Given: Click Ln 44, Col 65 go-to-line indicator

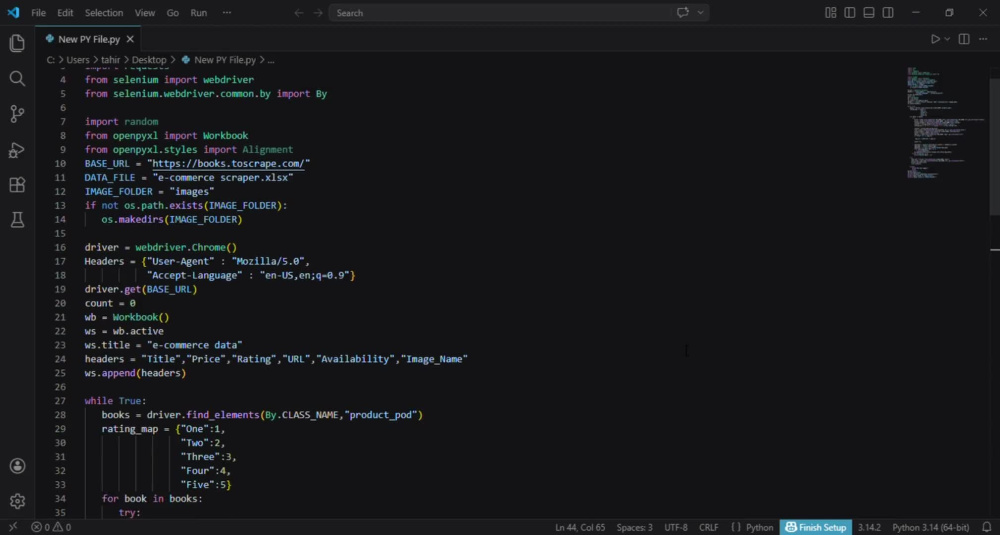Looking at the screenshot, I should click(x=580, y=527).
